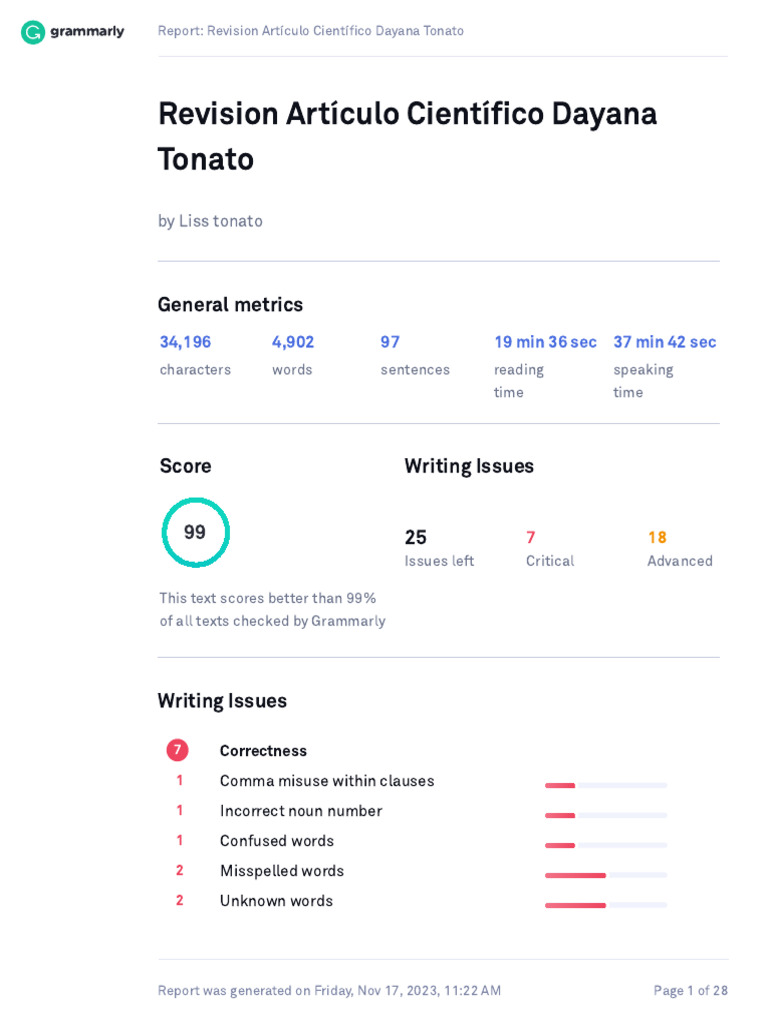Image resolution: width=768 pixels, height=1024 pixels.
Task: Expand the Correctness issues category
Action: coord(263,751)
